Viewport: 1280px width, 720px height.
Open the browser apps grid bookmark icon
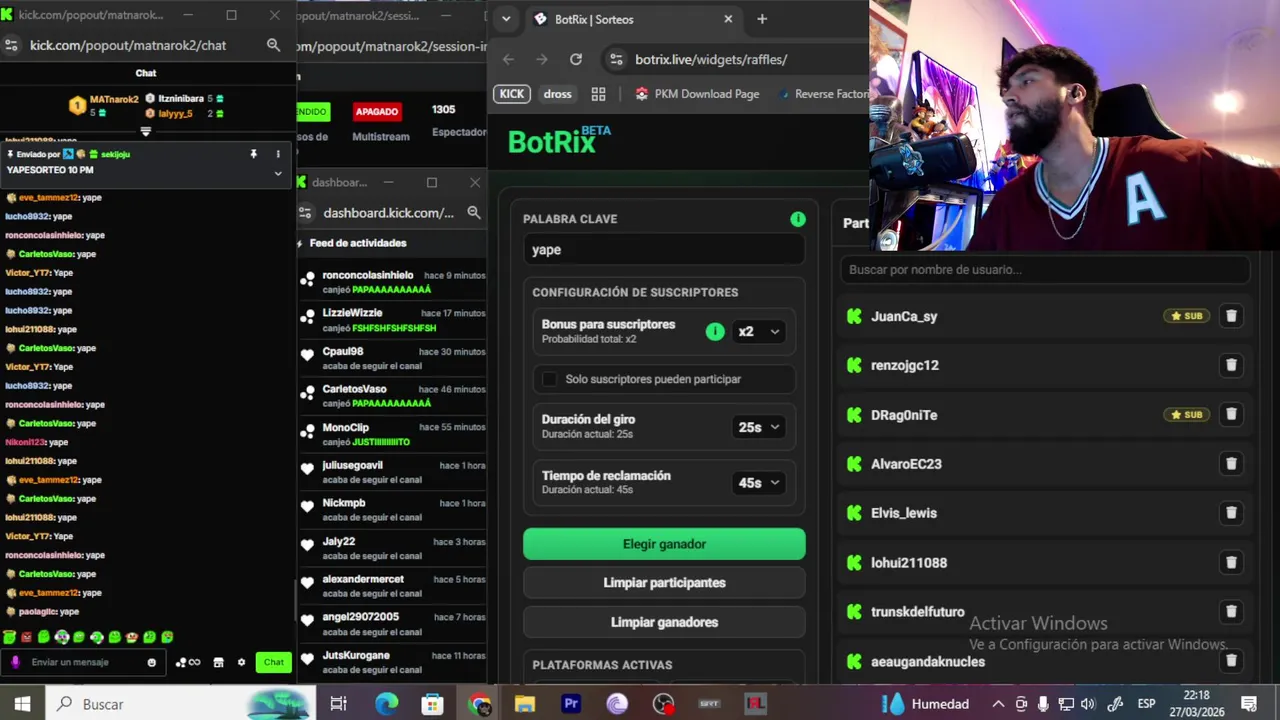coord(598,94)
